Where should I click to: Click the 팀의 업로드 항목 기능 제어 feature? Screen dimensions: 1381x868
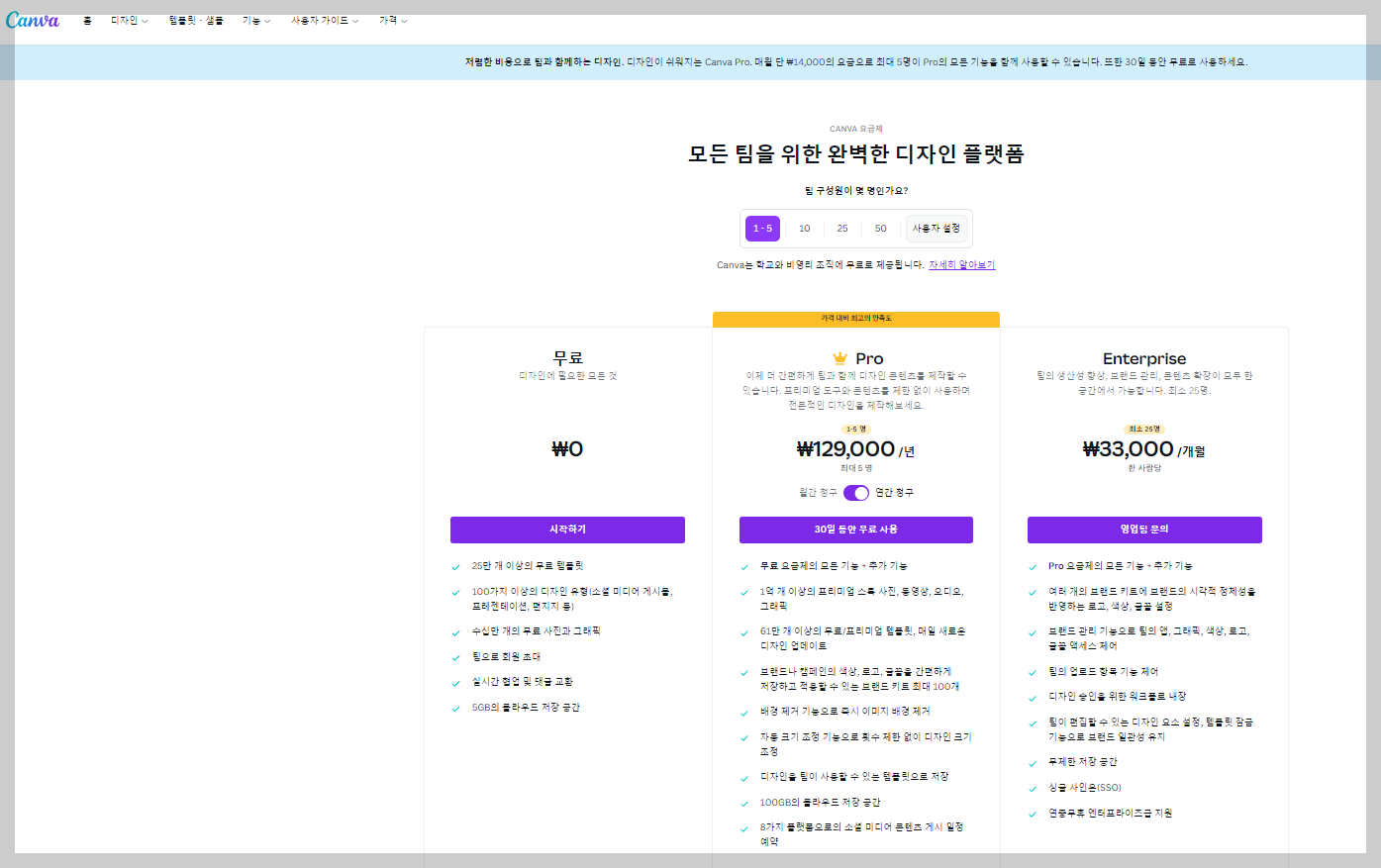pyautogui.click(x=1103, y=672)
